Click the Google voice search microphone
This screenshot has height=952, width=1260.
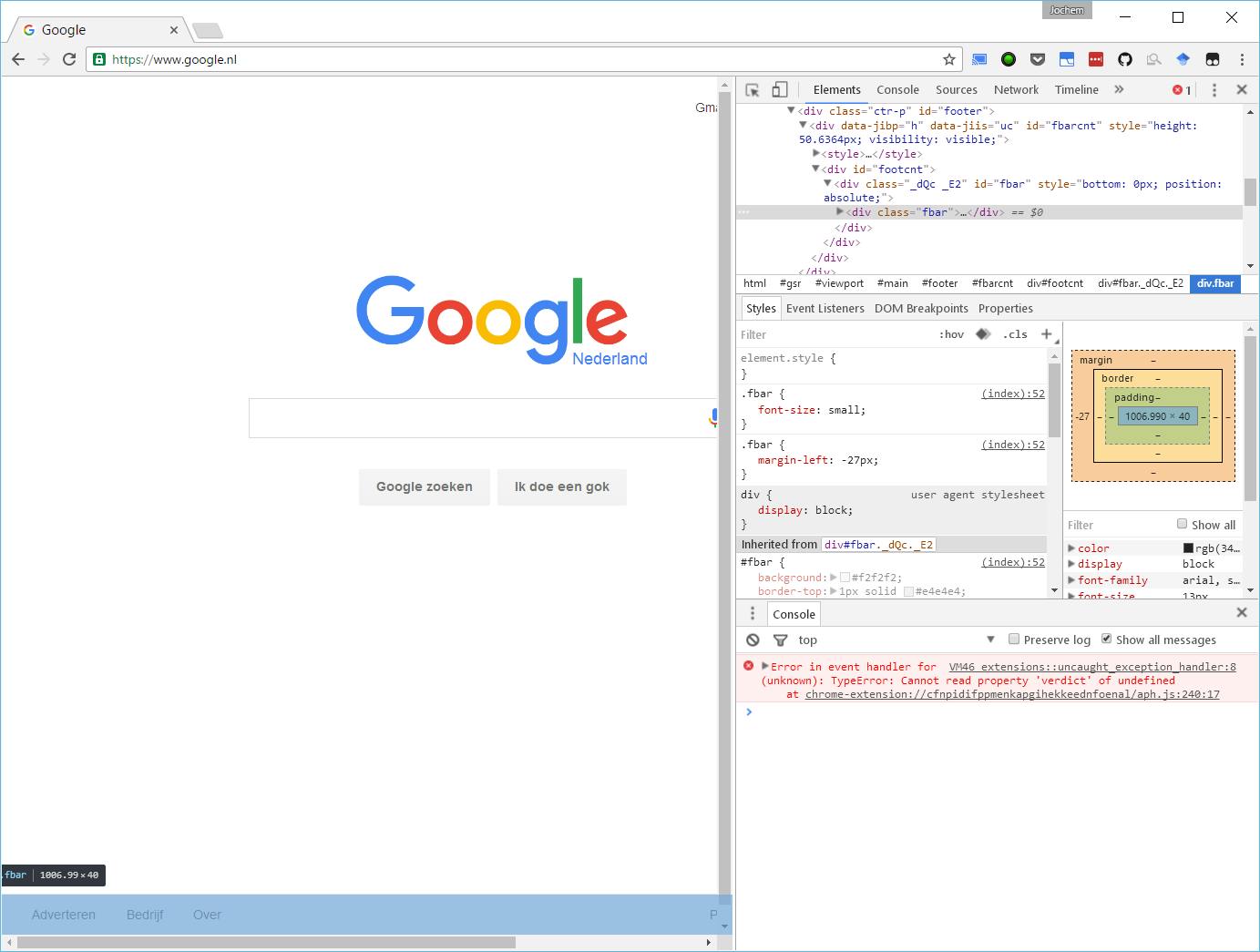[x=713, y=418]
